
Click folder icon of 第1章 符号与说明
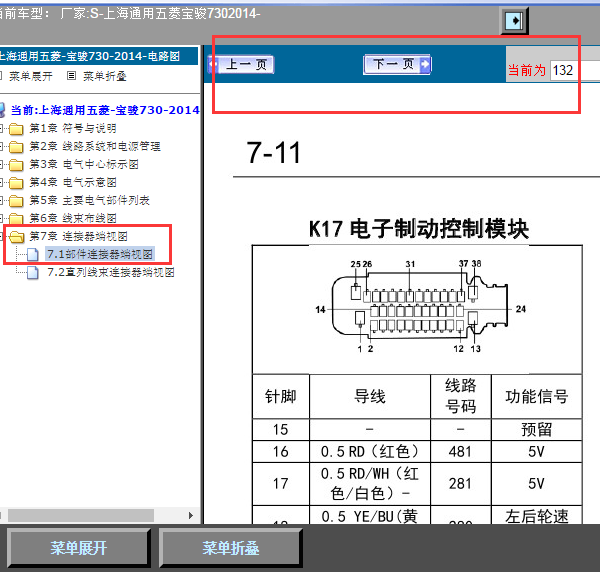[16, 129]
